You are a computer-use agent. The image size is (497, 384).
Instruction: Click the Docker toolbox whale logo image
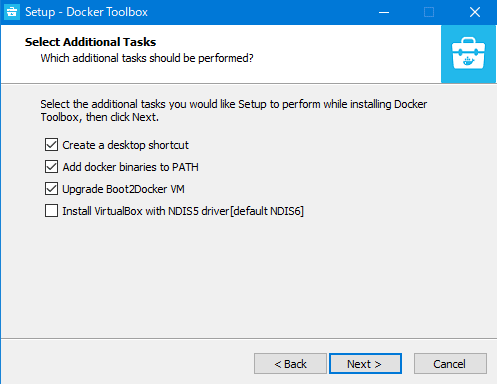(468, 54)
